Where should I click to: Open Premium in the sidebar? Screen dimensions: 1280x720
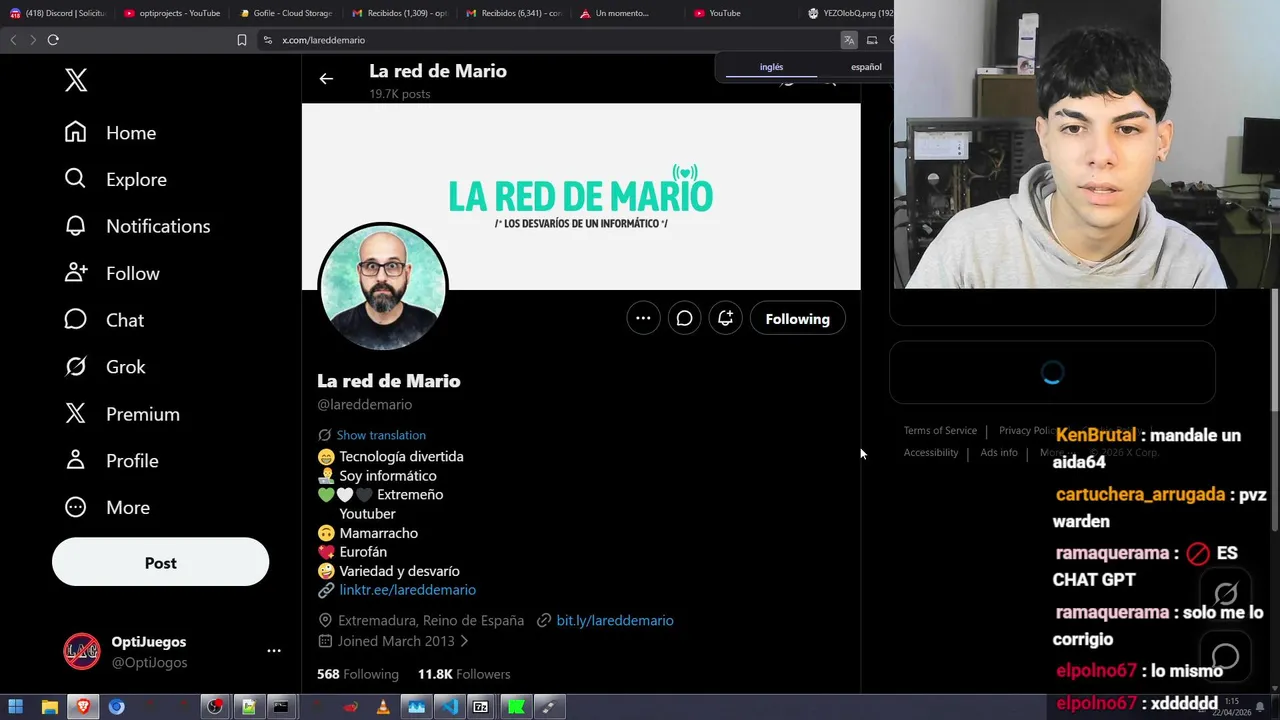tap(121, 414)
